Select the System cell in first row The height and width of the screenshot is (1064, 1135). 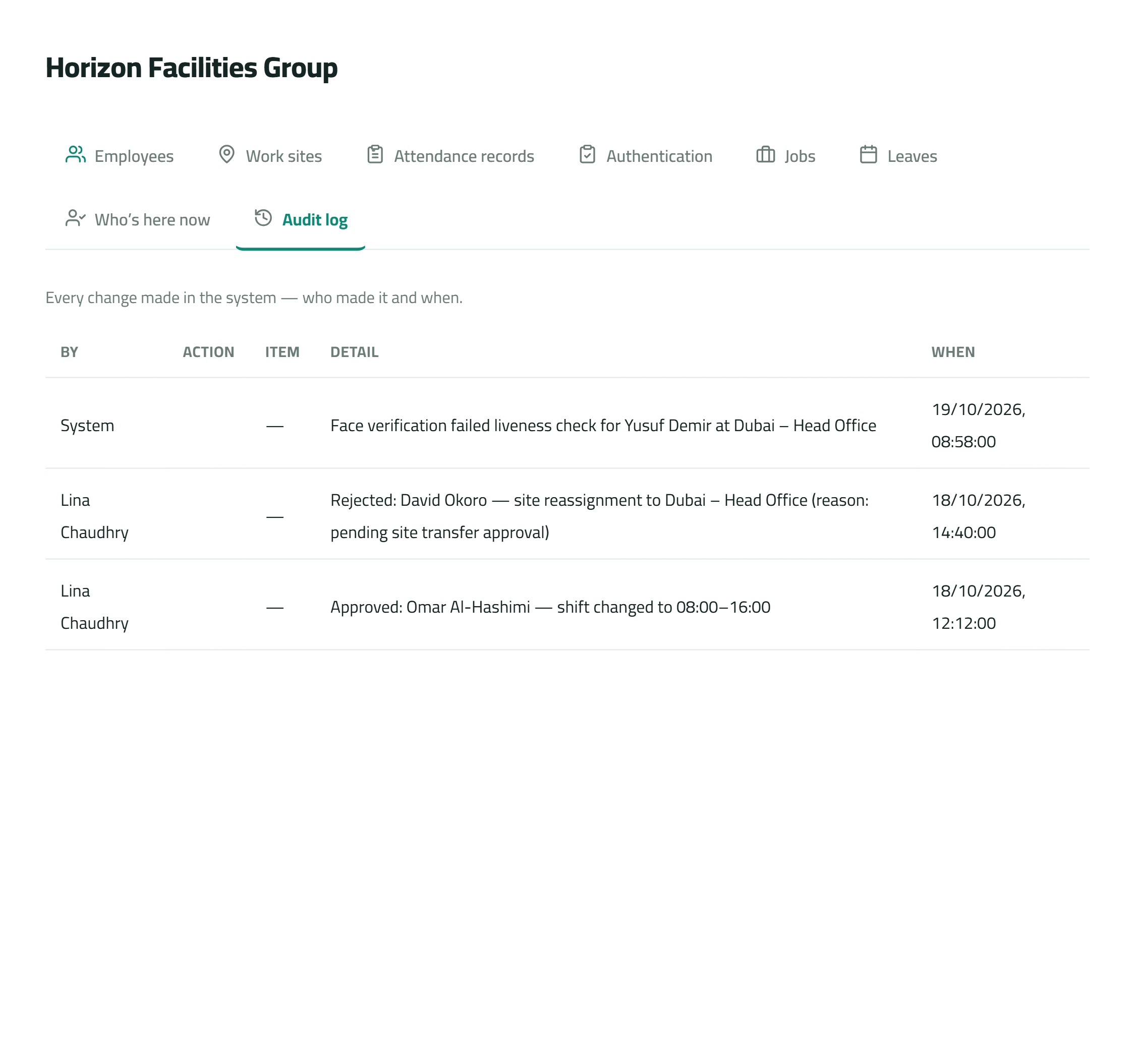(x=87, y=426)
